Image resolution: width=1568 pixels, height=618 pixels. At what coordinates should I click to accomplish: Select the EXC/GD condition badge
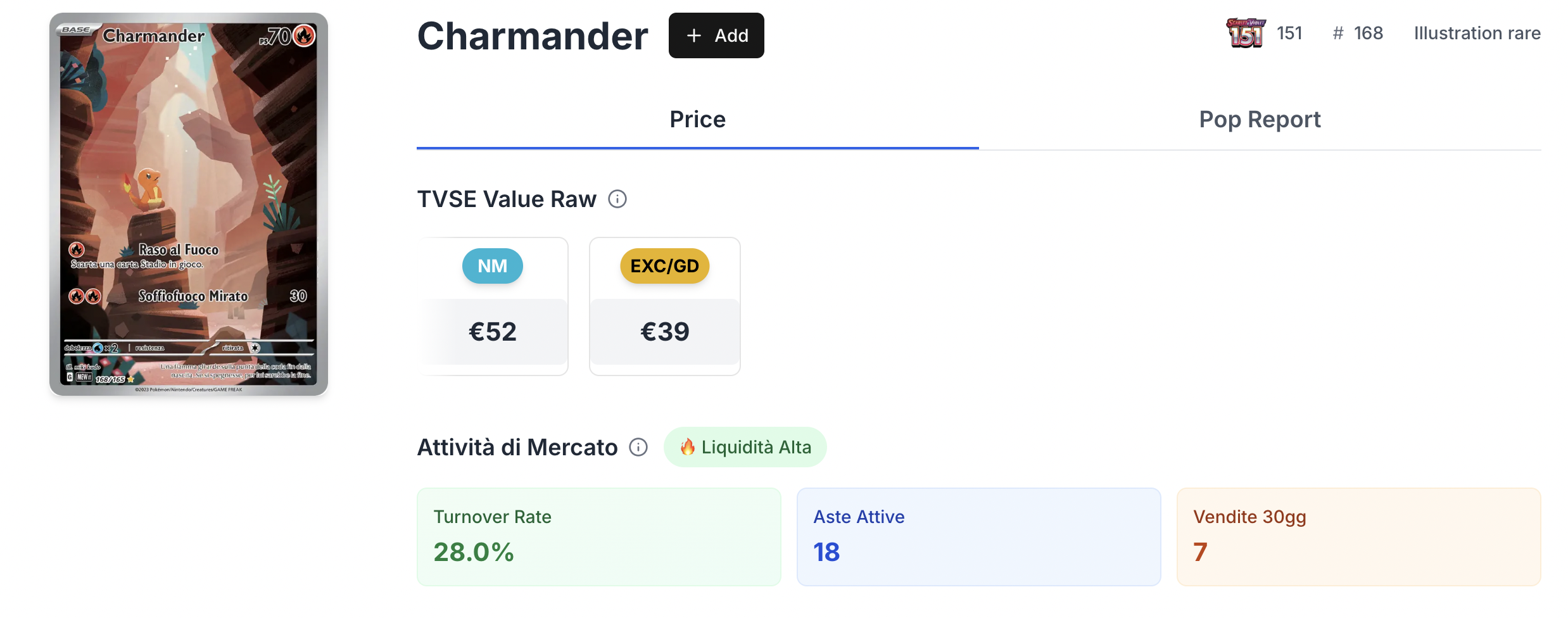(x=664, y=266)
